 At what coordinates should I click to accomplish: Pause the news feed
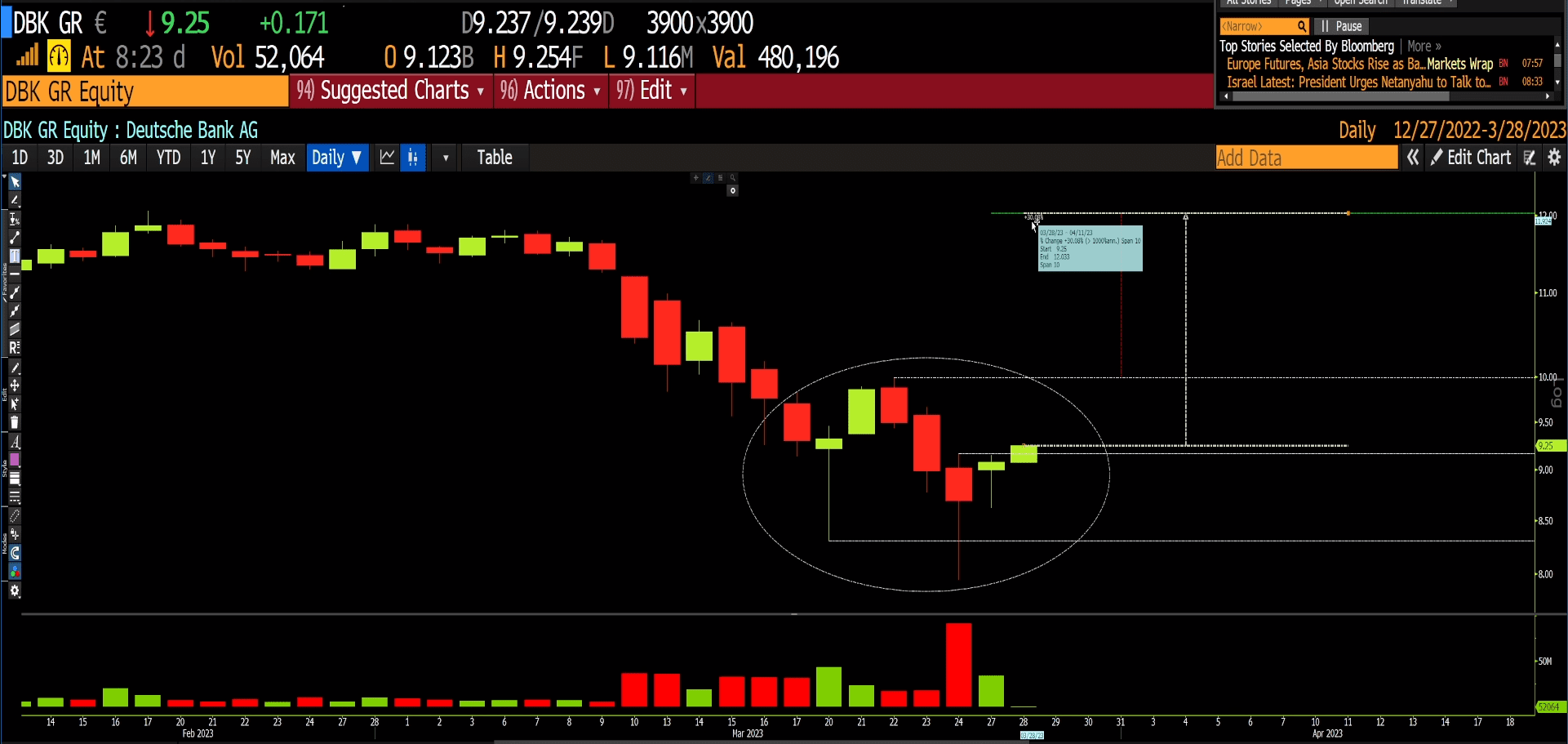pyautogui.click(x=1342, y=26)
